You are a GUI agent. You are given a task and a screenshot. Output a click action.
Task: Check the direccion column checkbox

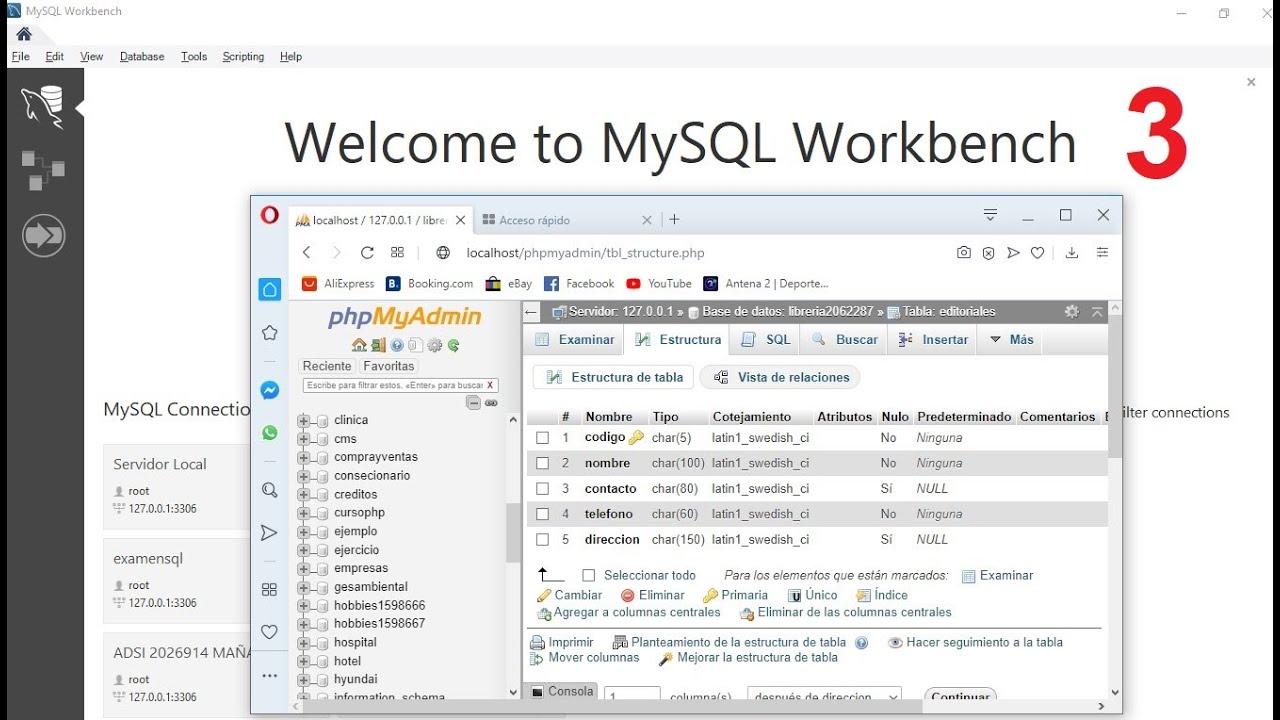(x=542, y=540)
